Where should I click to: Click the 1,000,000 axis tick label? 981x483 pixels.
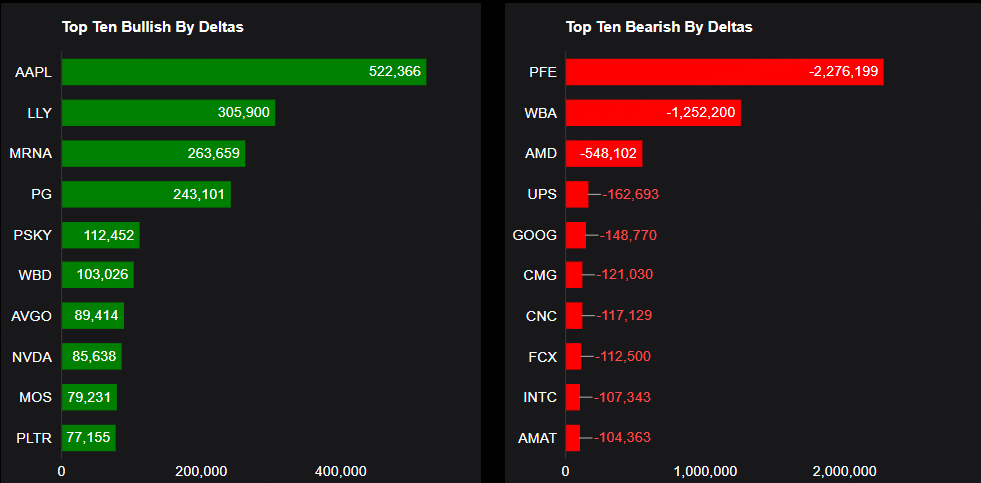click(x=705, y=471)
